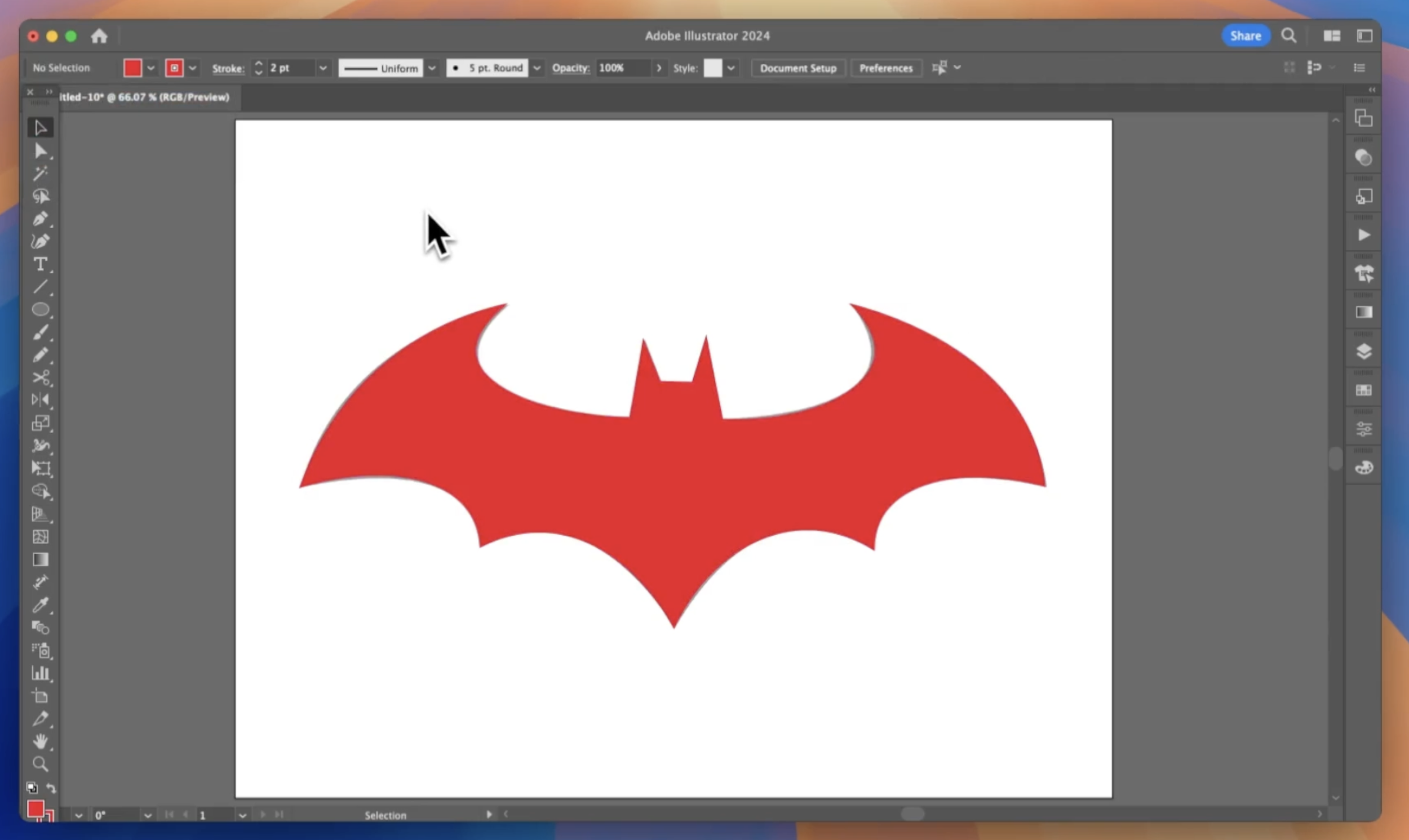Pick the Magic Wand tool
The height and width of the screenshot is (840, 1409).
tap(40, 173)
